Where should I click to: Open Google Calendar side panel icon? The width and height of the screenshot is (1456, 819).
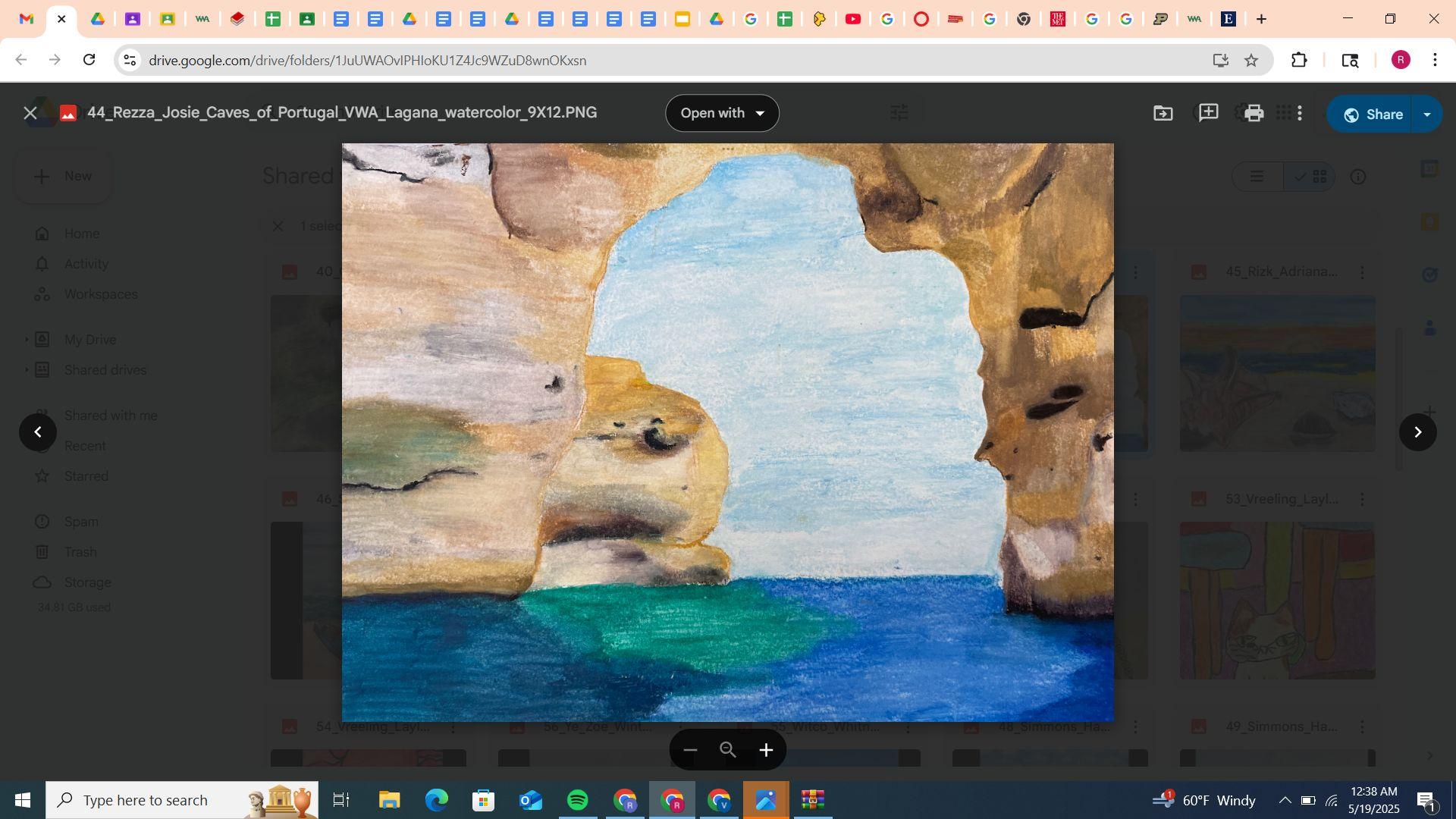pyautogui.click(x=1429, y=169)
